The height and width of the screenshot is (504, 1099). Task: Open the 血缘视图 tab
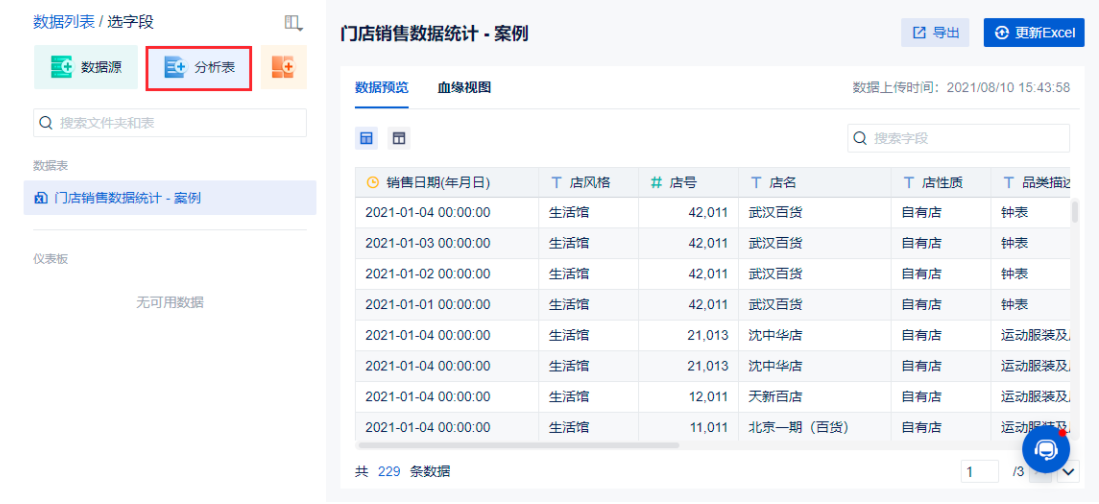pos(464,88)
